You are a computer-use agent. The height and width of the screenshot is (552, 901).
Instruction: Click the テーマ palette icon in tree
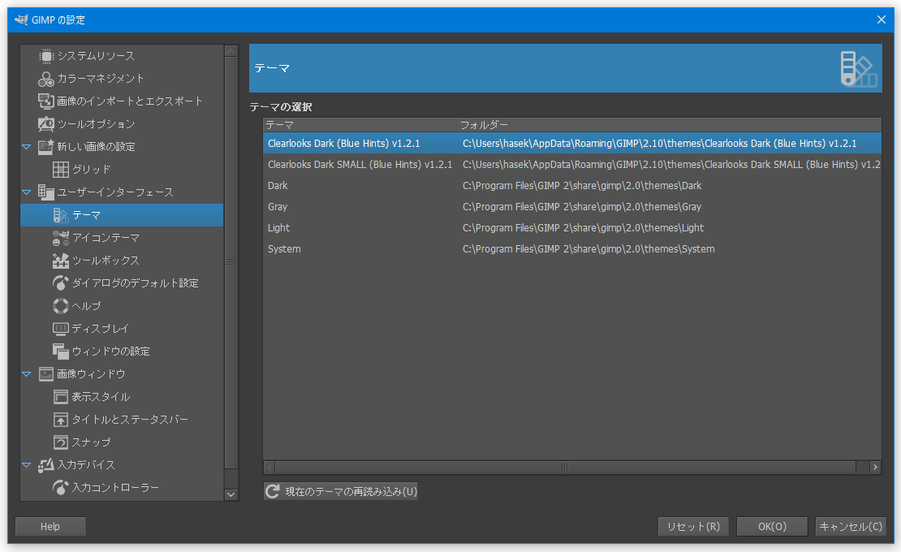pyautogui.click(x=60, y=215)
